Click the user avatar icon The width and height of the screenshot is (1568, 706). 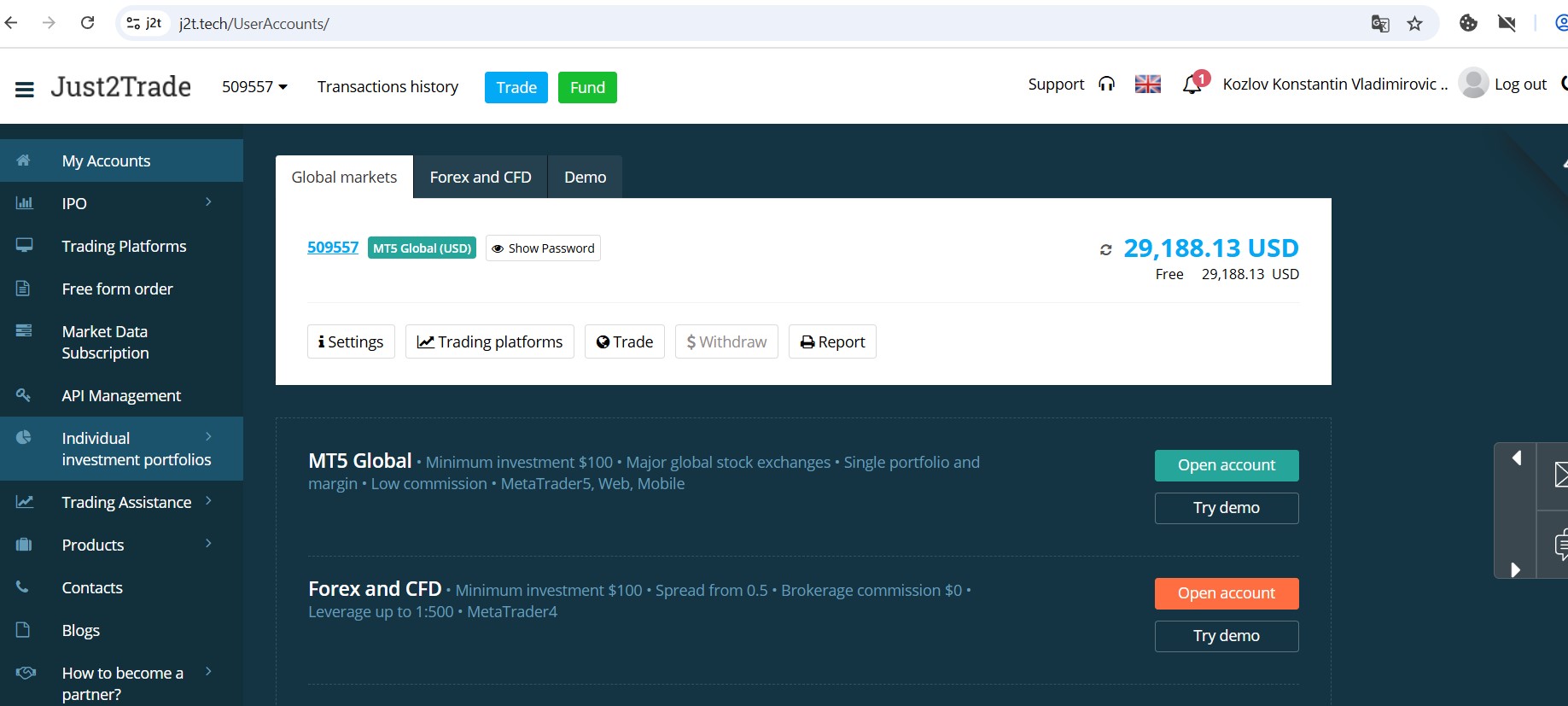pos(1472,84)
